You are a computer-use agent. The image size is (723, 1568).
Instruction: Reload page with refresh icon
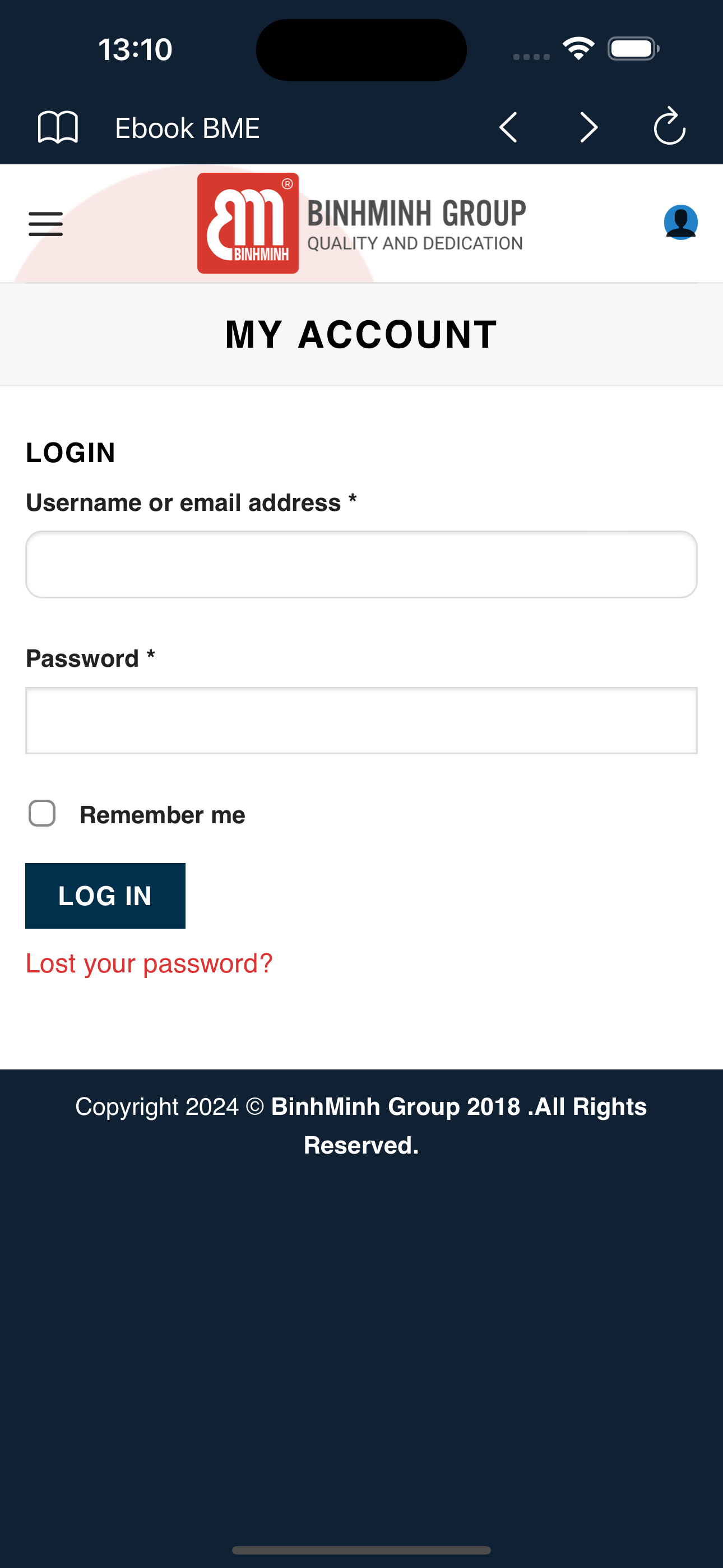(669, 127)
